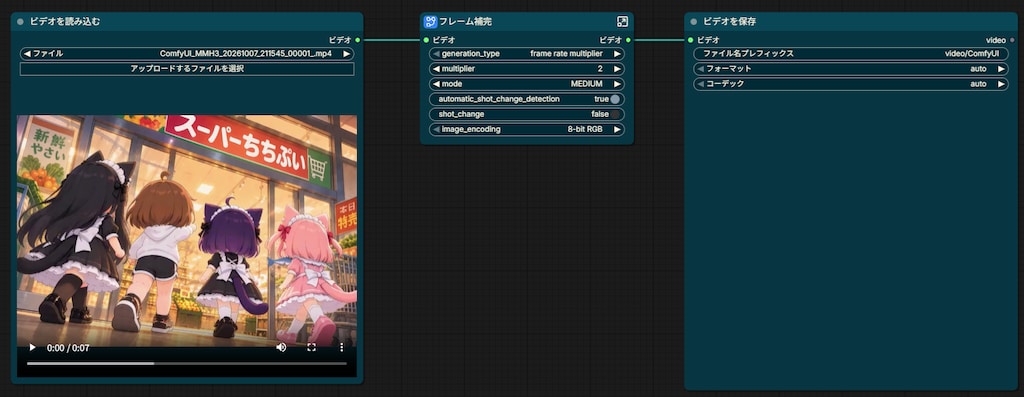Click the generation_type left arrow
Viewport: 1024px width, 397px height.
point(436,54)
